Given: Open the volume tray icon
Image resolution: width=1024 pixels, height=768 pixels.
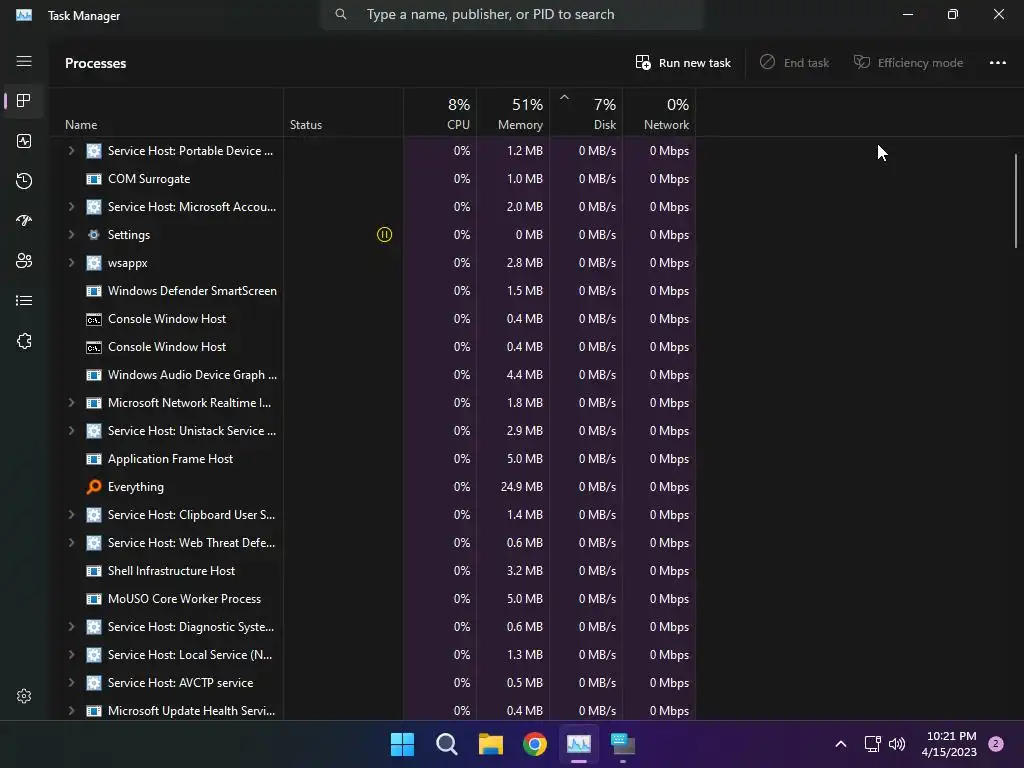Looking at the screenshot, I should click(897, 744).
